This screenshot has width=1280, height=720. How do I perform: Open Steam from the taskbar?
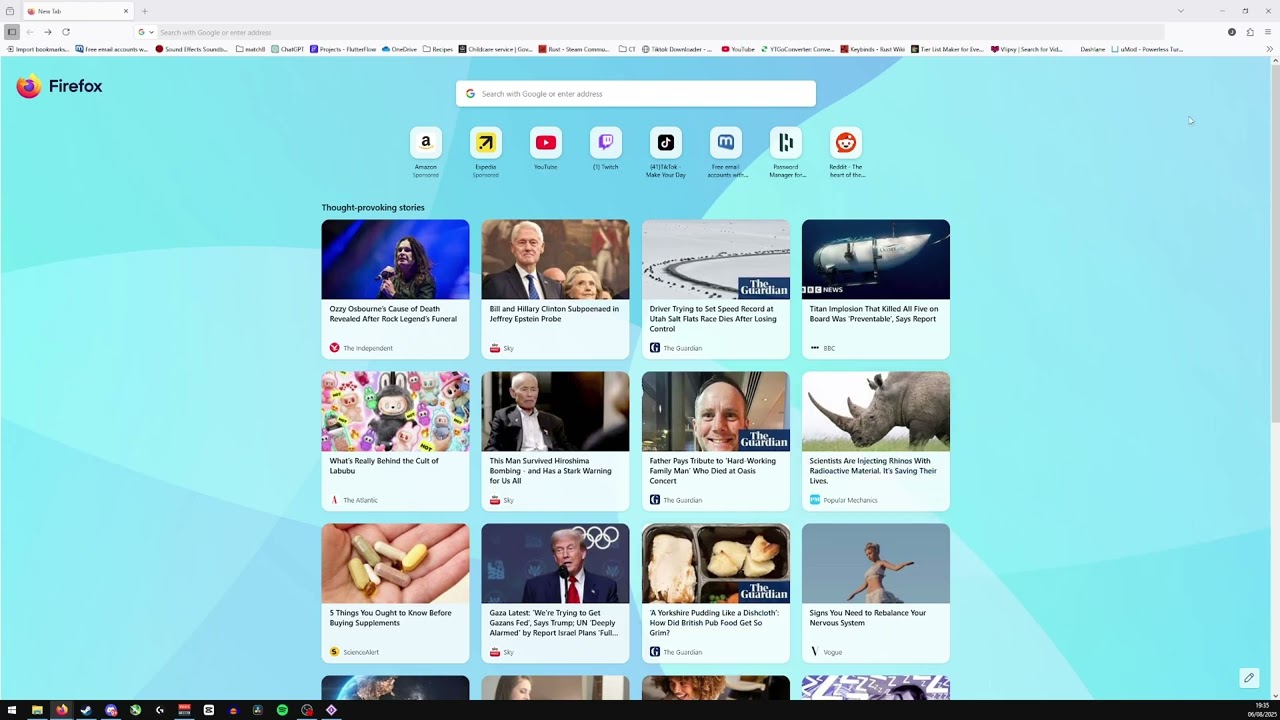[86, 710]
